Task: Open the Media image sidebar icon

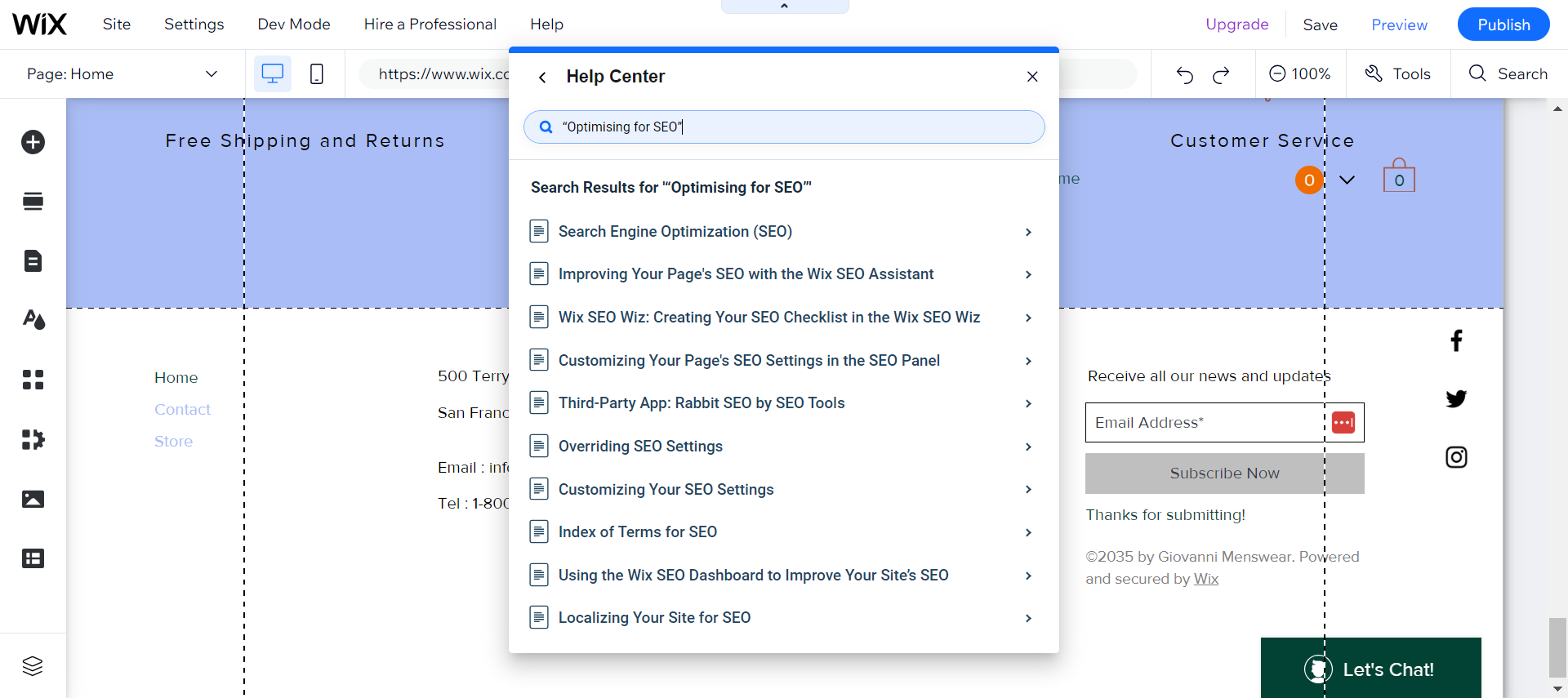Action: pos(33,499)
